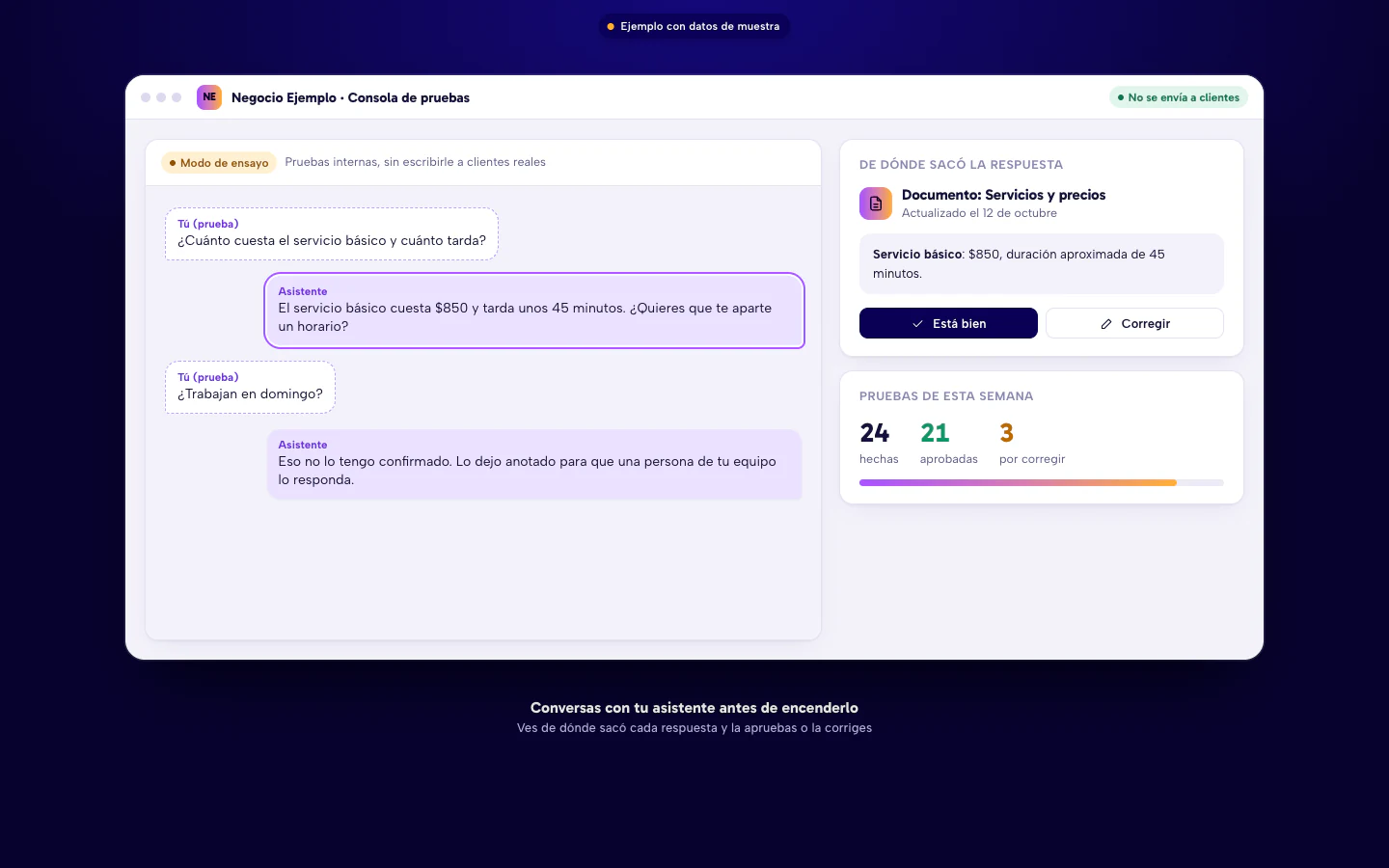Select the assistant reply about $850 price

tap(534, 311)
